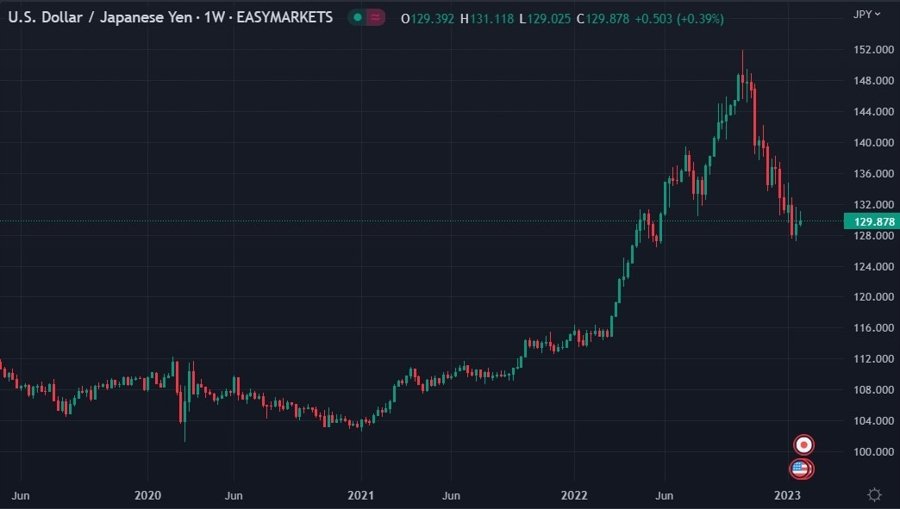Image resolution: width=900 pixels, height=509 pixels.
Task: Click the US flag economic event marker
Action: [x=800, y=468]
